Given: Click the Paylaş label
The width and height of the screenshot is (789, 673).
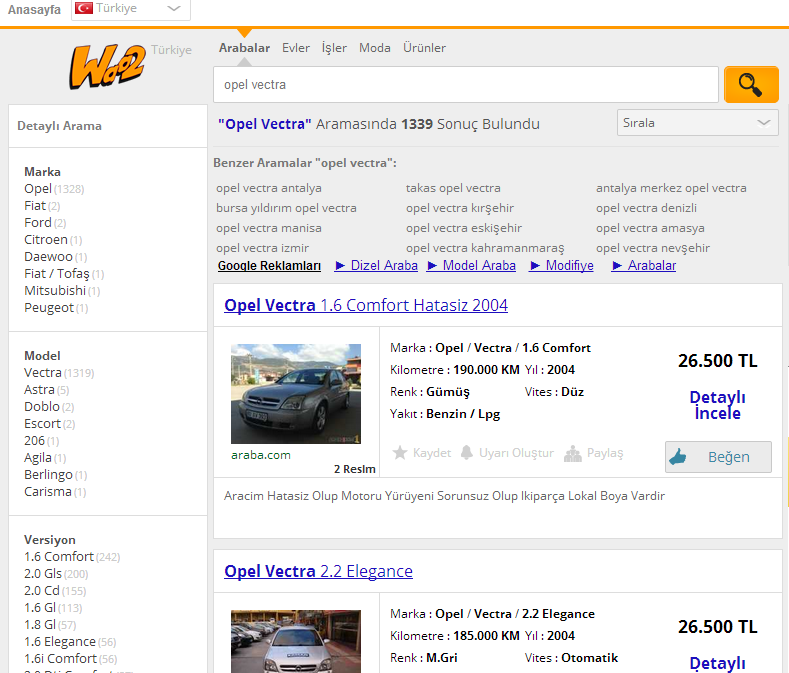Looking at the screenshot, I should [605, 453].
